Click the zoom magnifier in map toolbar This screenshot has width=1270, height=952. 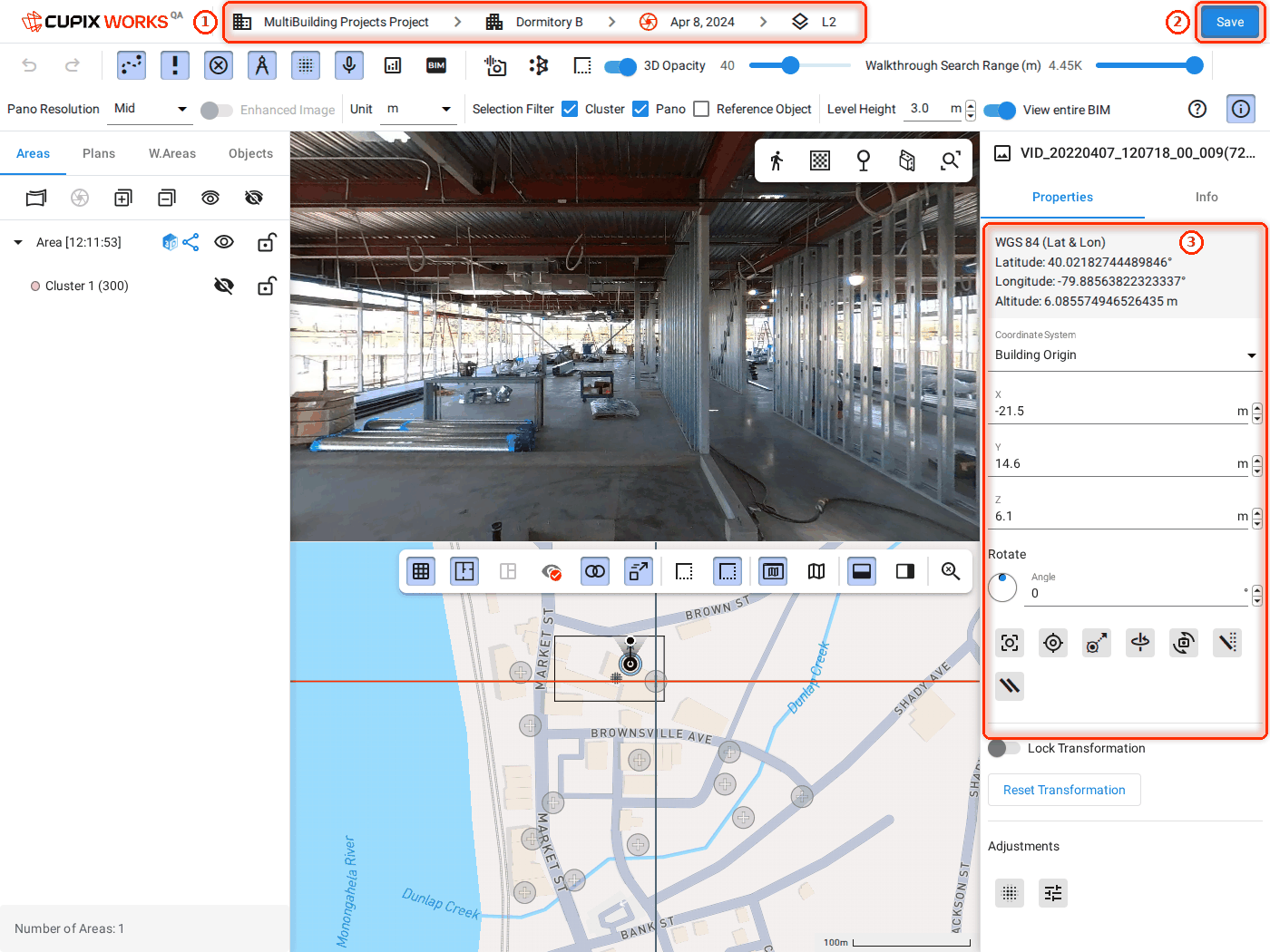(951, 571)
